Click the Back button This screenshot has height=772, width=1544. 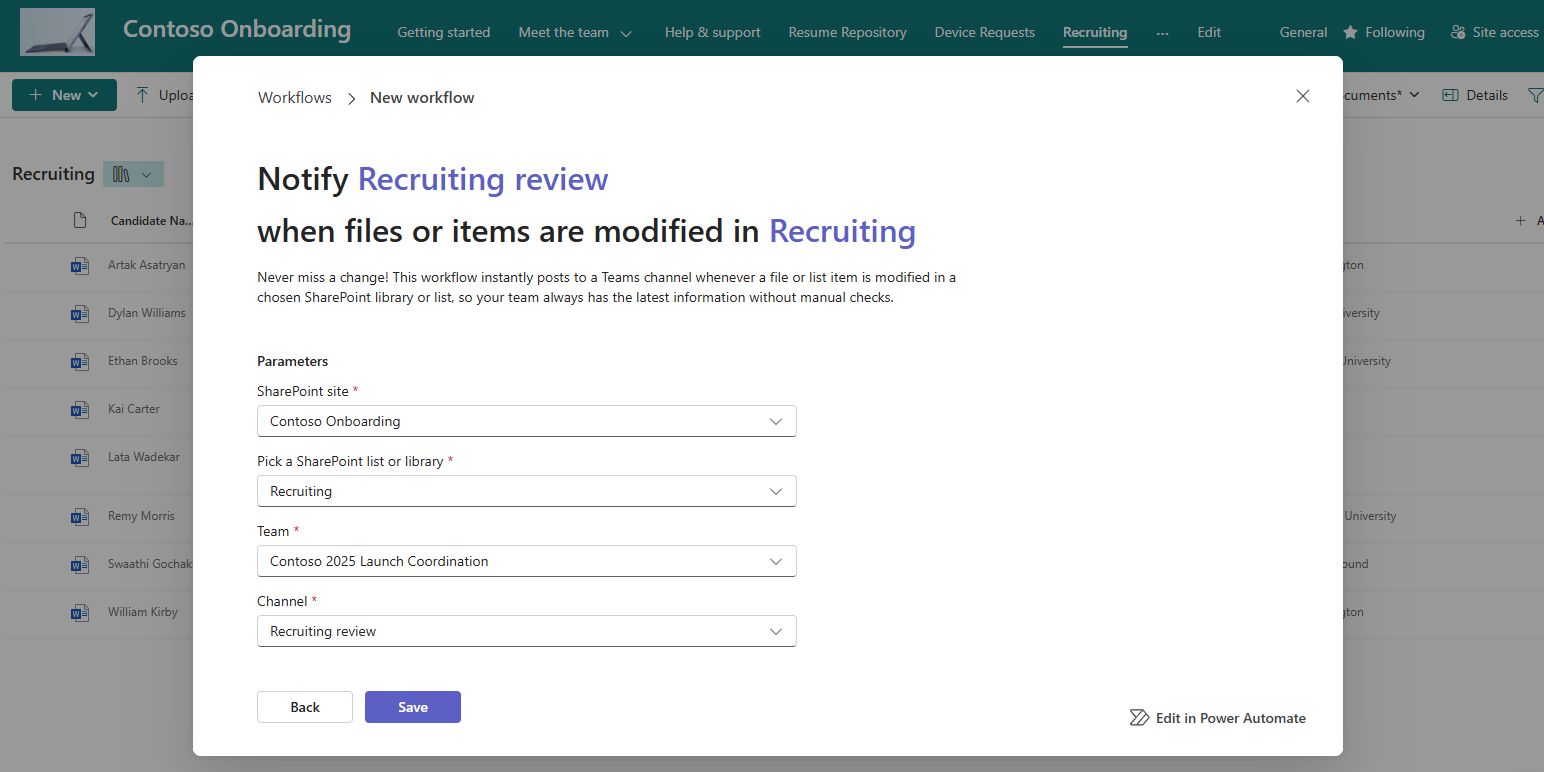point(305,707)
